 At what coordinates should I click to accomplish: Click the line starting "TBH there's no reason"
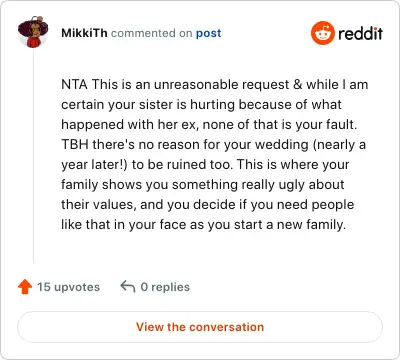[214, 145]
